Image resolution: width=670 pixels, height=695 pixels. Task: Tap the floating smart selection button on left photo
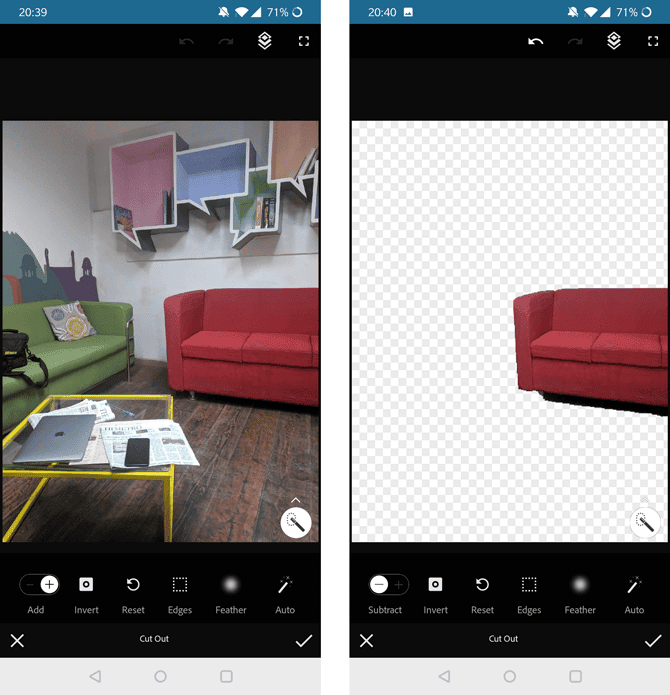(296, 523)
